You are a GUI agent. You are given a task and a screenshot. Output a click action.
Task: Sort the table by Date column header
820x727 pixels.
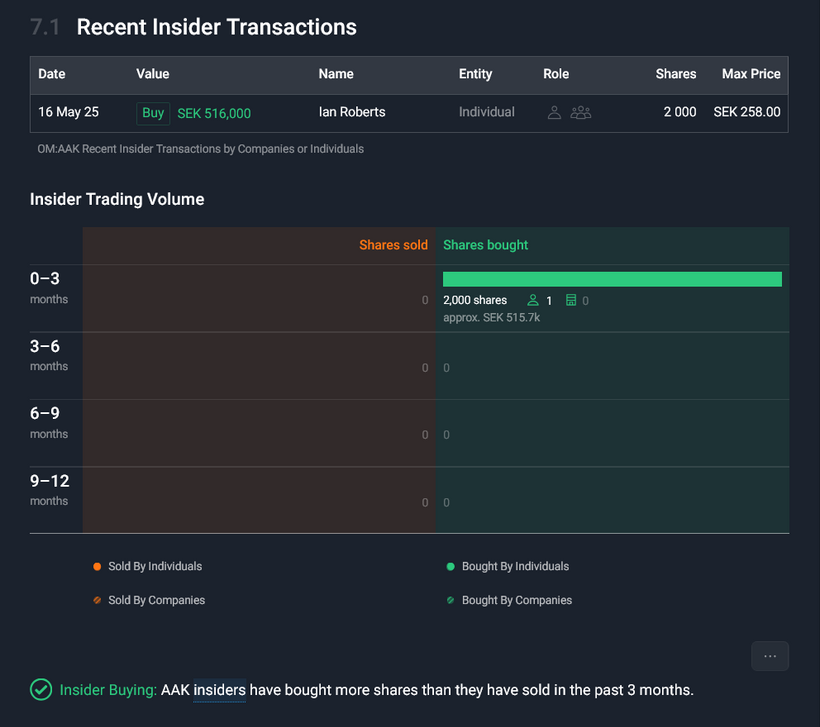[52, 74]
